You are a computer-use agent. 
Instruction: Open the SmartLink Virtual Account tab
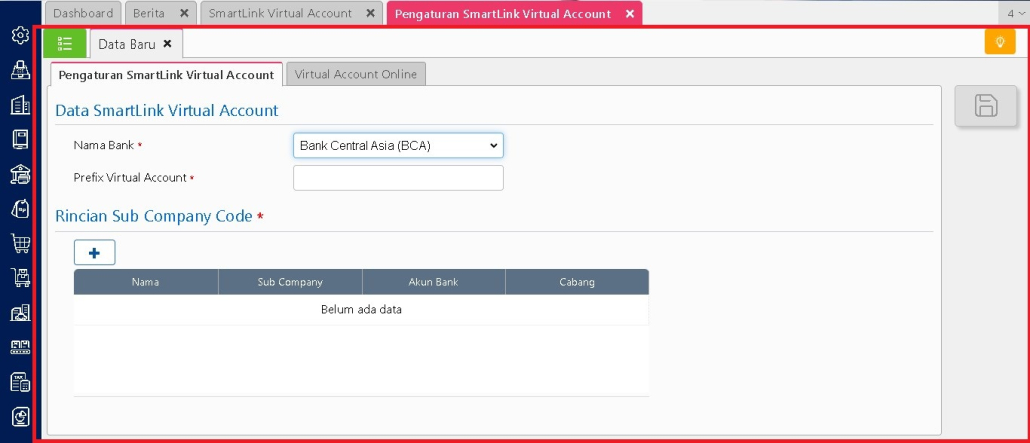click(280, 13)
